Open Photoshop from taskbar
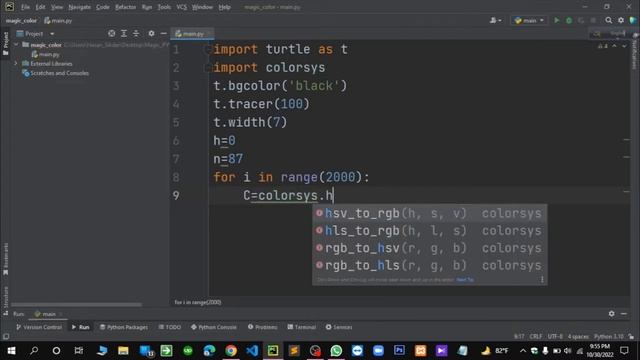This screenshot has height=360, width=640. point(399,351)
